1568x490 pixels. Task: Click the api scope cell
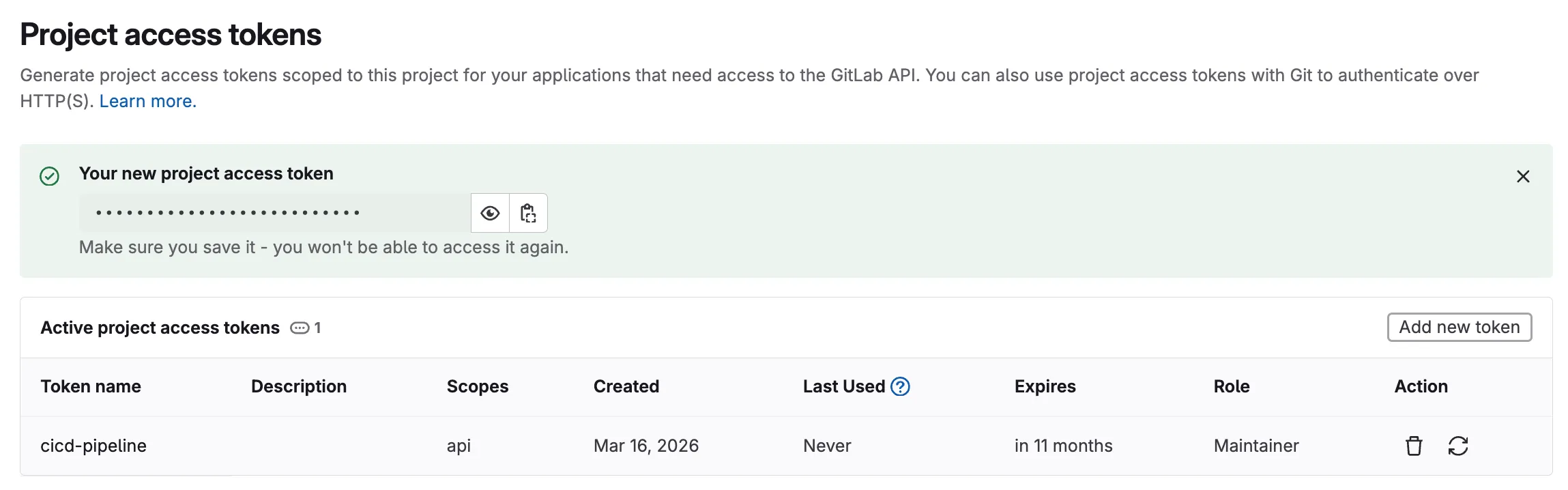tap(459, 446)
